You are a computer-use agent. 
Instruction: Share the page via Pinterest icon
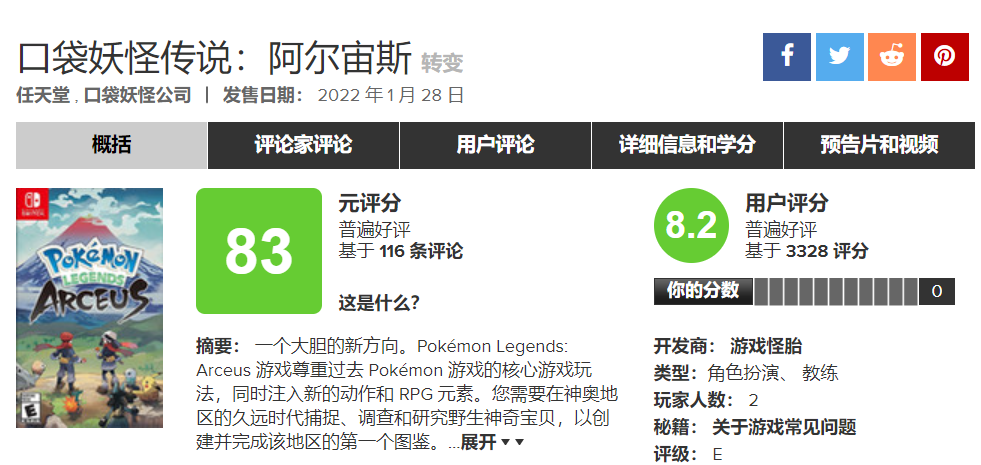click(945, 57)
